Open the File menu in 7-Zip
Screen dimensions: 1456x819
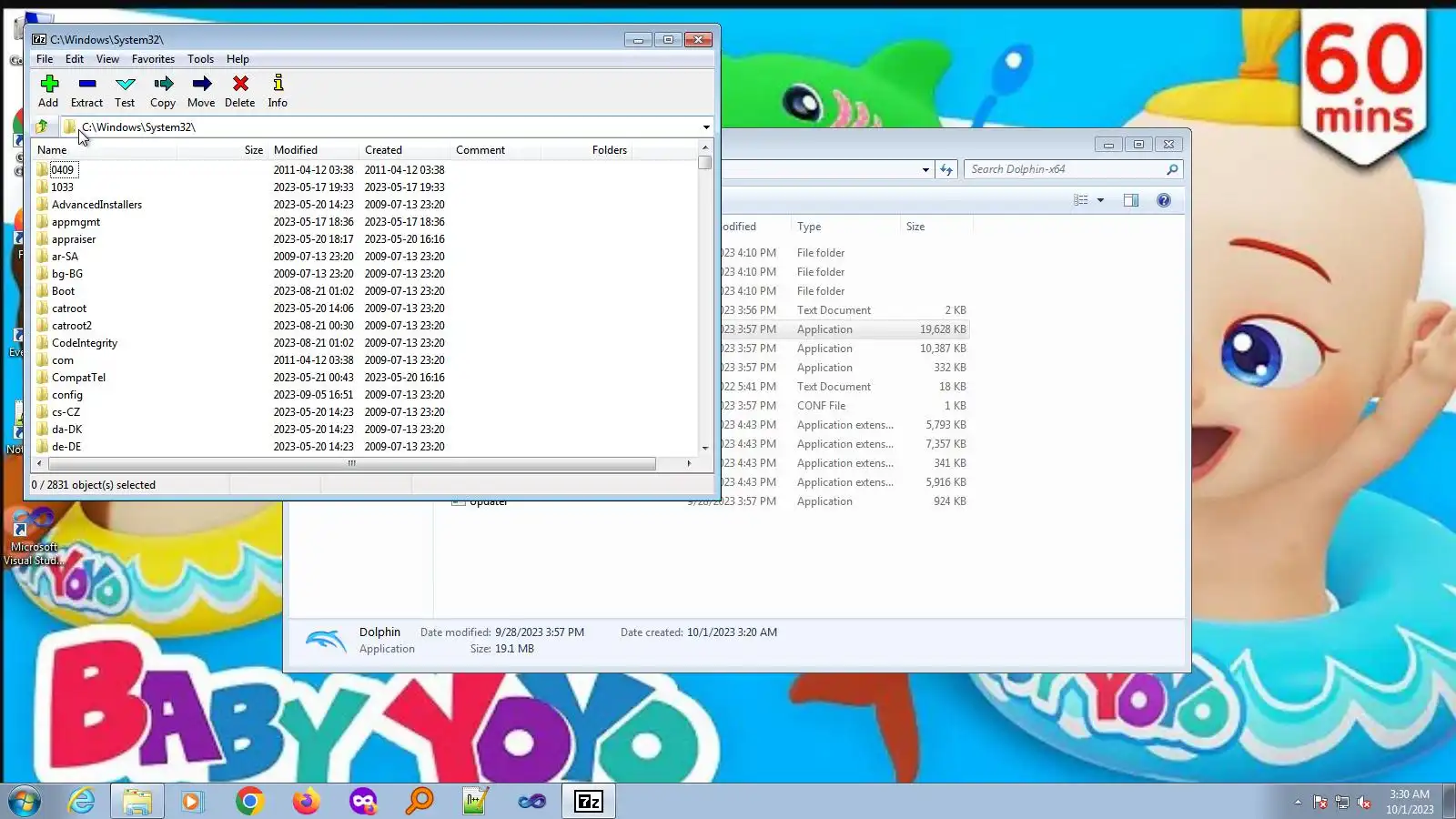[x=45, y=59]
